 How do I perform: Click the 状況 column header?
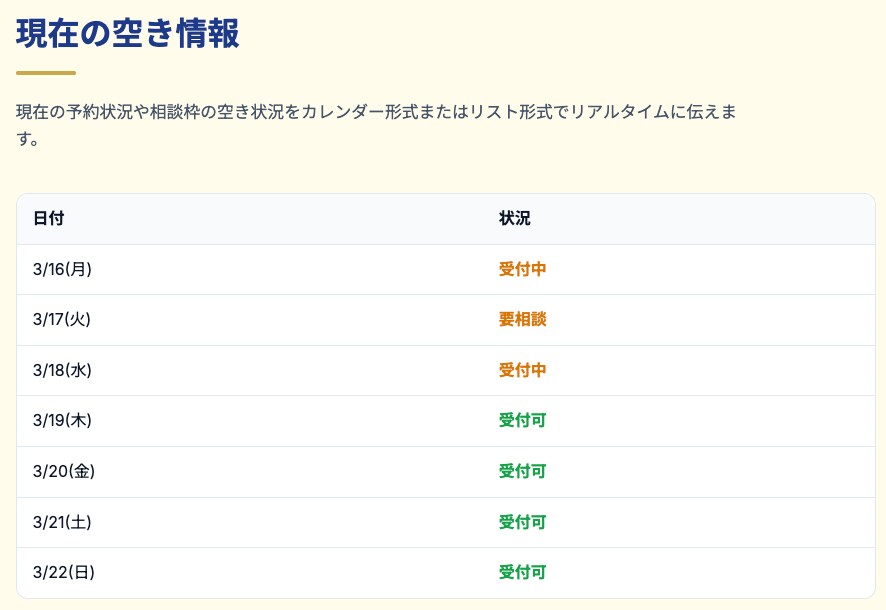pyautogui.click(x=514, y=219)
